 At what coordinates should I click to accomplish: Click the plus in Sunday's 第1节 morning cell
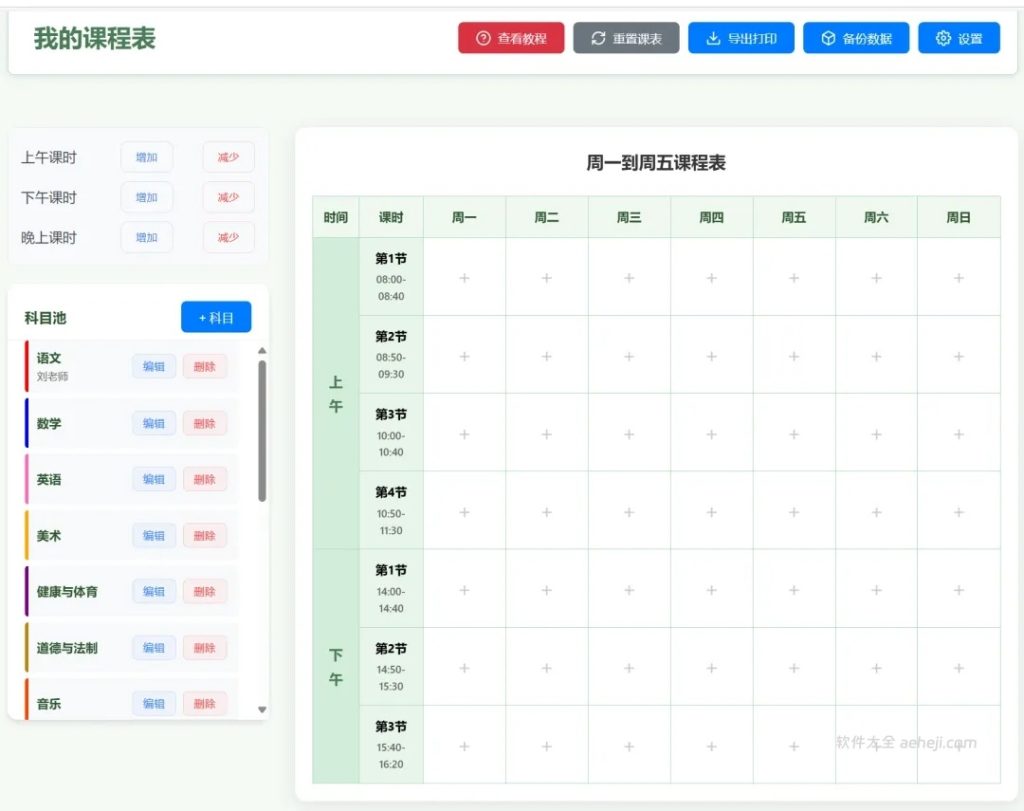(x=958, y=279)
